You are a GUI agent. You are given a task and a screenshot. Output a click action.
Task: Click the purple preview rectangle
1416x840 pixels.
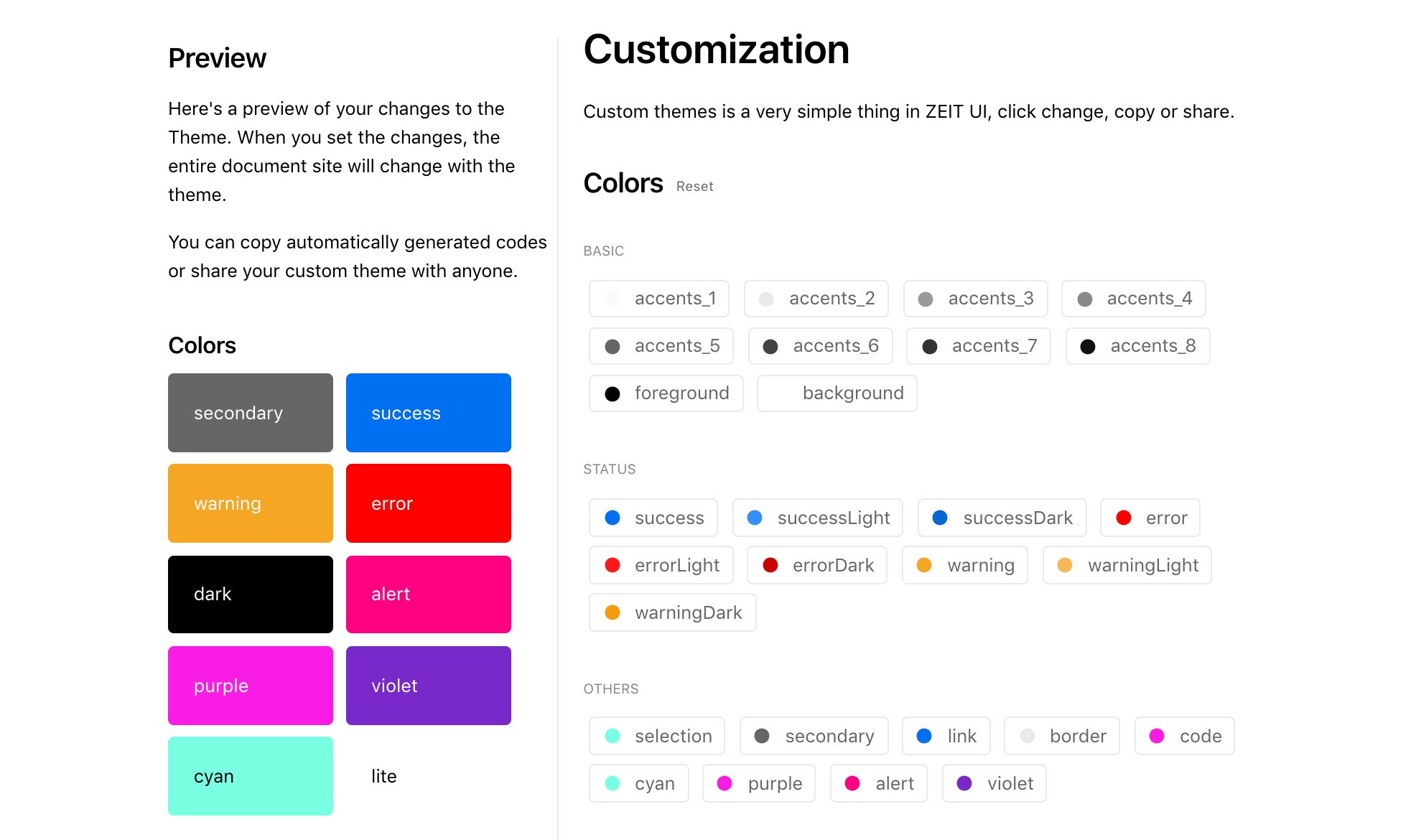tap(250, 686)
